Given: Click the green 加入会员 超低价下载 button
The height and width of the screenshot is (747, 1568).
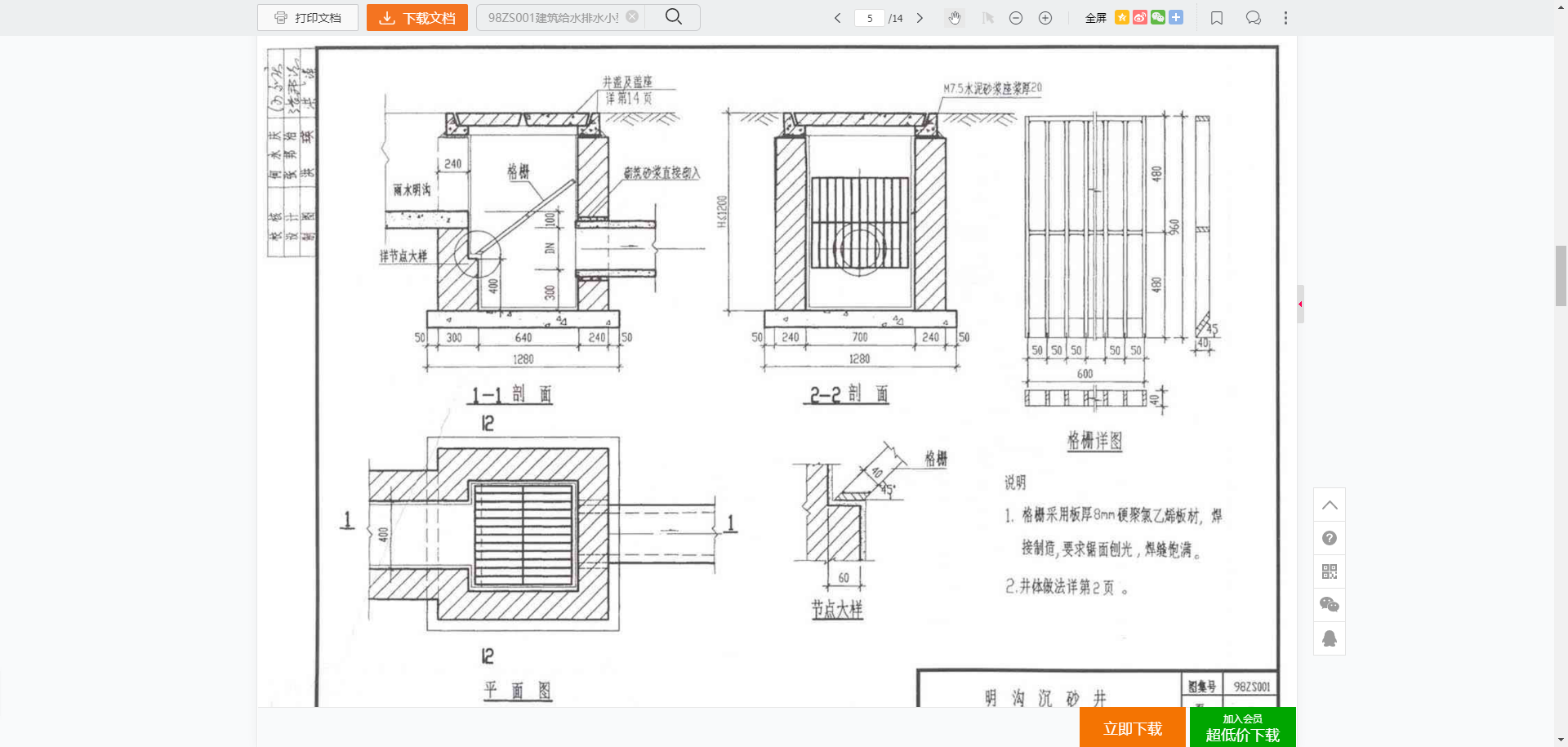Looking at the screenshot, I should tap(1243, 728).
